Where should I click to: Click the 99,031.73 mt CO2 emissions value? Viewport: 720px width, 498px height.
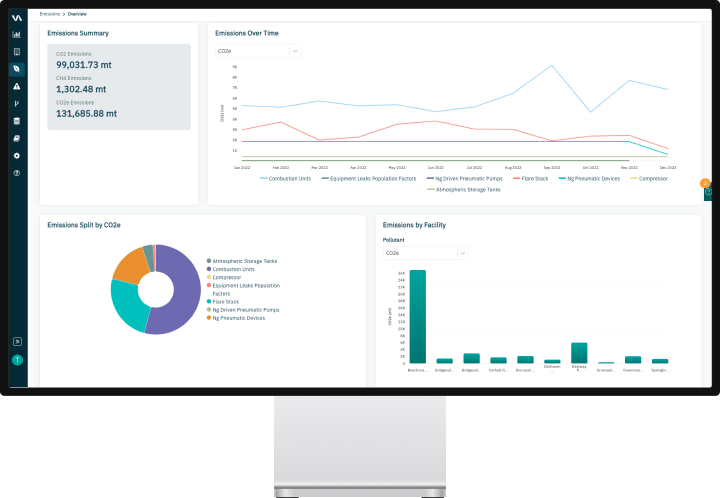pyautogui.click(x=84, y=65)
